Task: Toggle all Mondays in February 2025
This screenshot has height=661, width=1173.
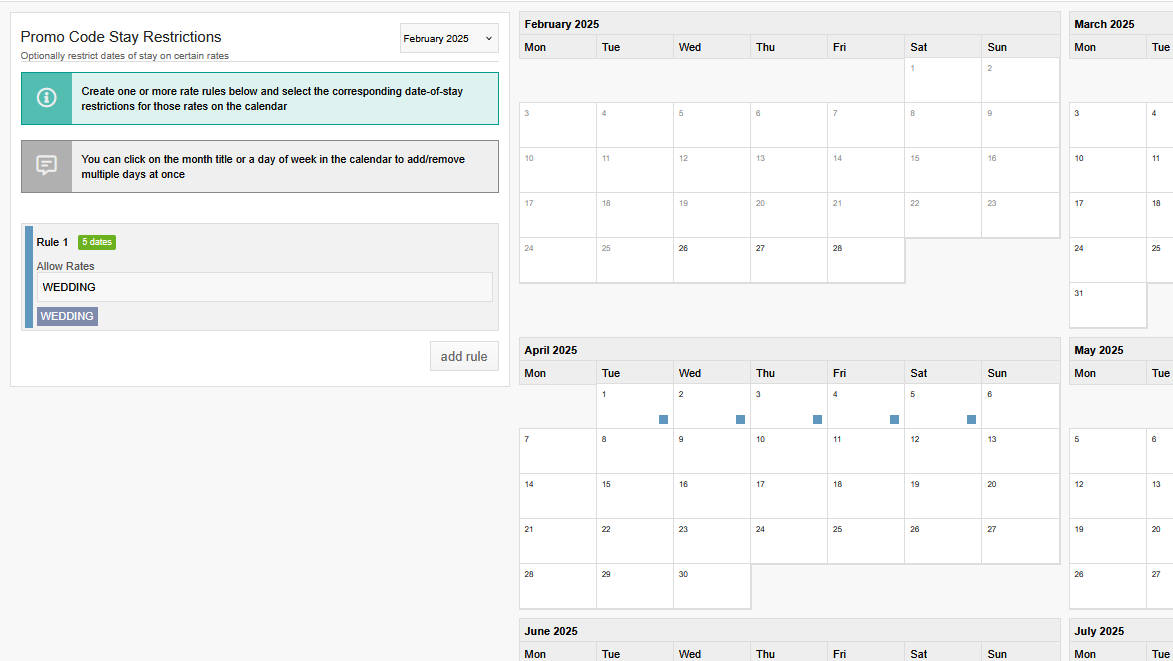Action: coord(558,47)
